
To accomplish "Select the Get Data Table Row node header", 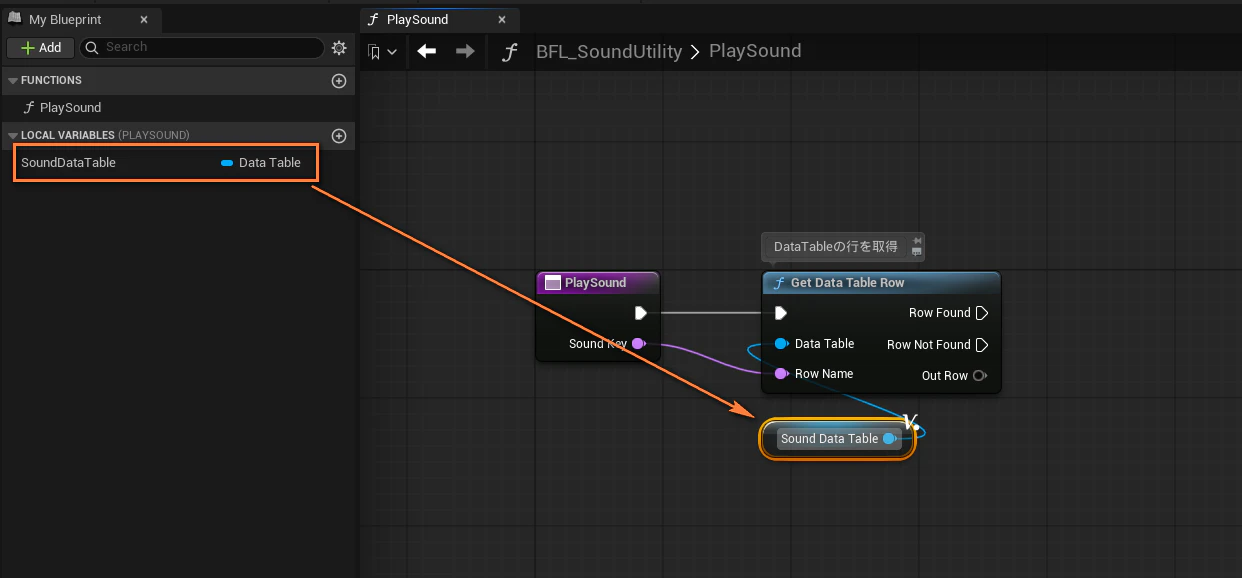I will [x=881, y=283].
